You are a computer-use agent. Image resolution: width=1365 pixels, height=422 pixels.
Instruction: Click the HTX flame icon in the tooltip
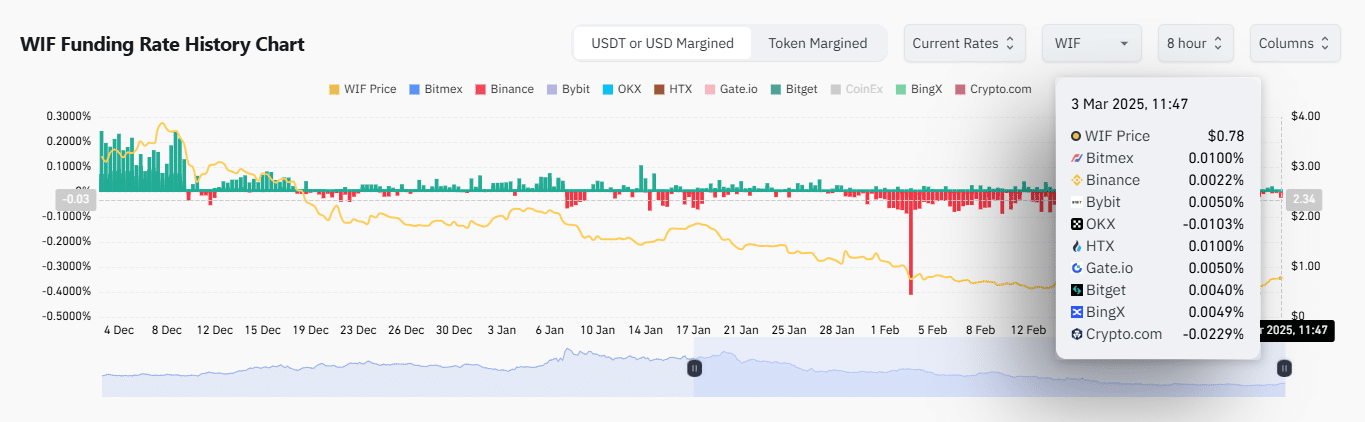pos(1076,246)
